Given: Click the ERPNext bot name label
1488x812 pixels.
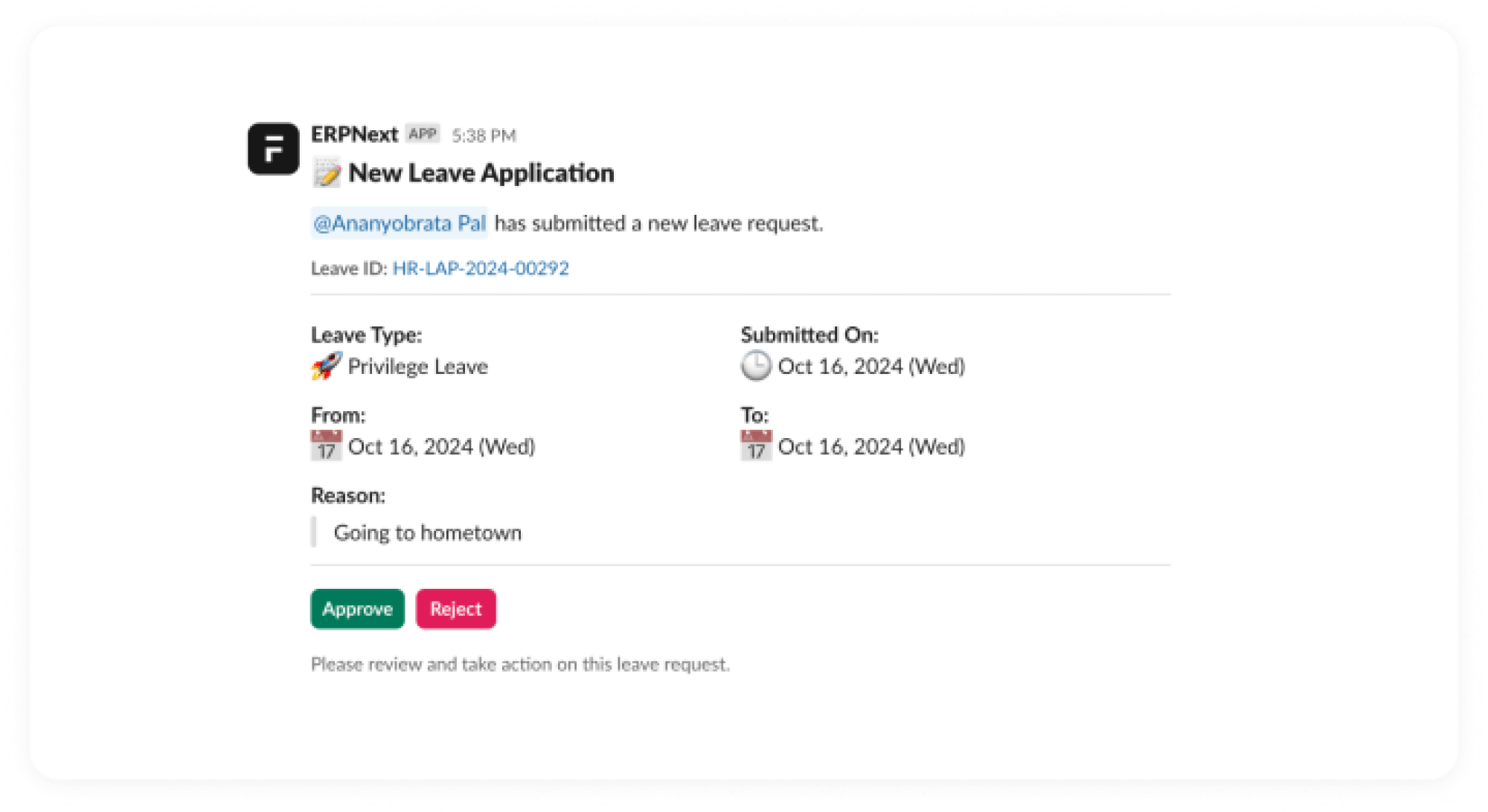Looking at the screenshot, I should pyautogui.click(x=353, y=132).
